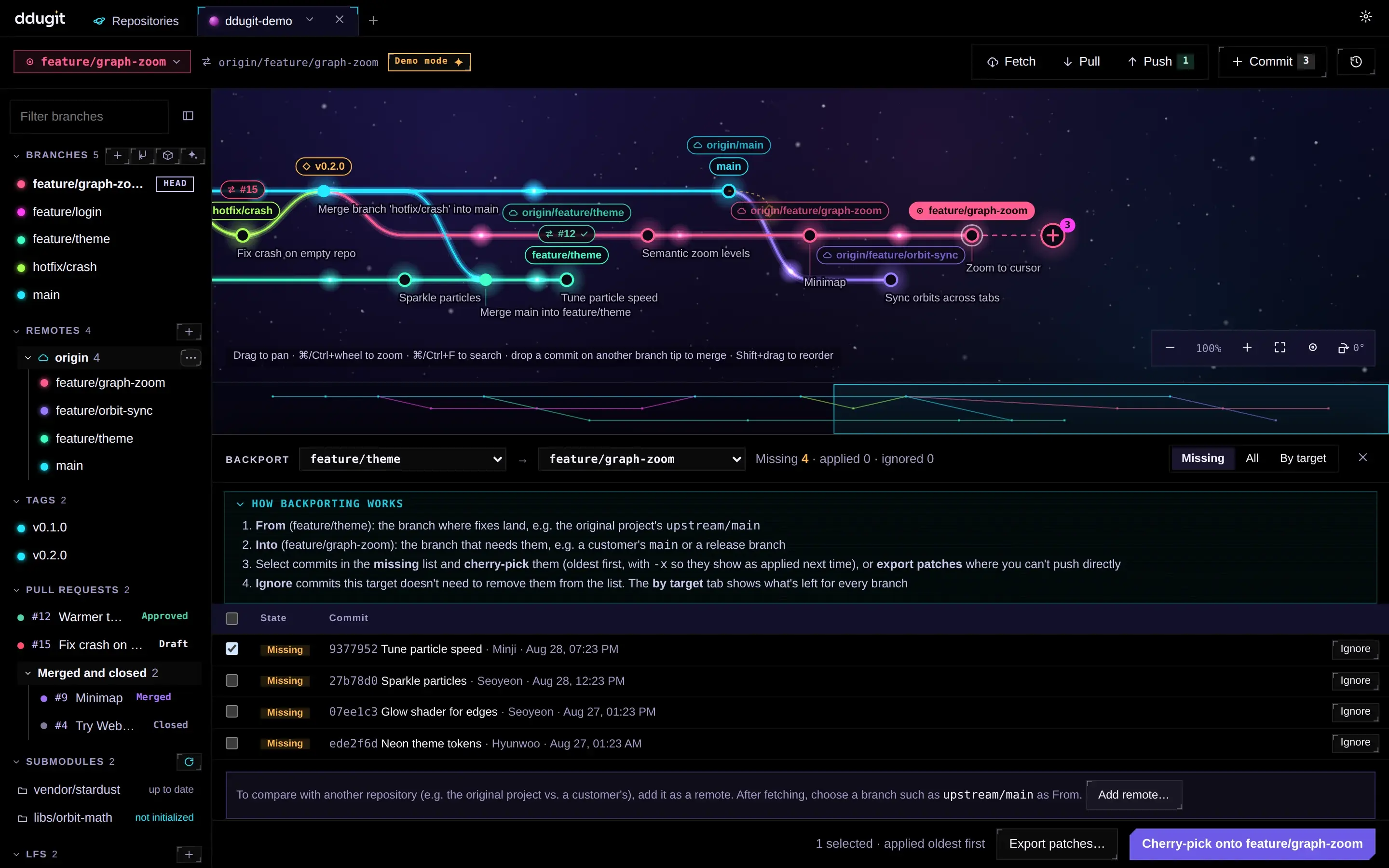Click the sparkle icon in the Branches header

point(193,155)
